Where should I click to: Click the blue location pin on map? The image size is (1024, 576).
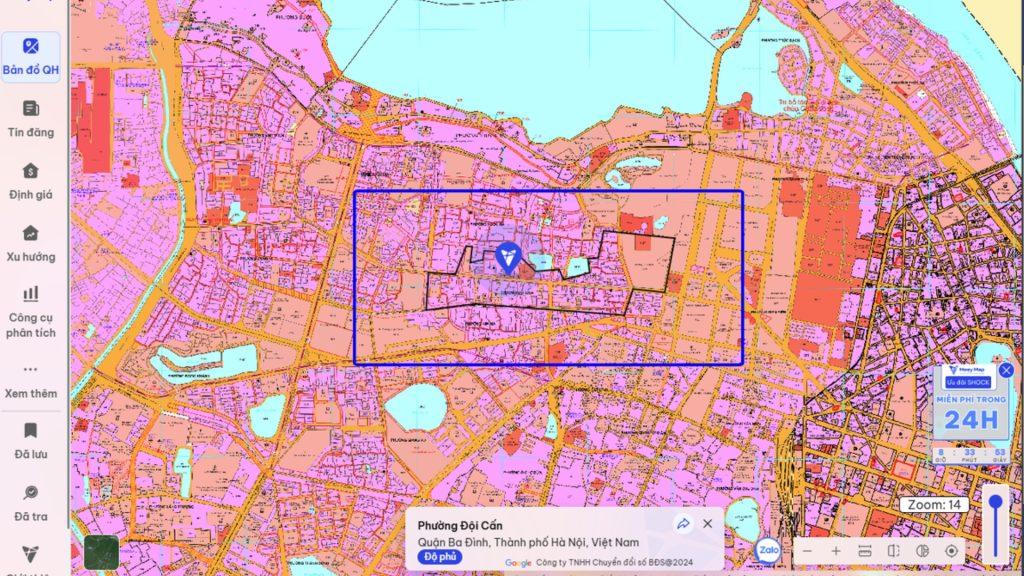click(508, 257)
